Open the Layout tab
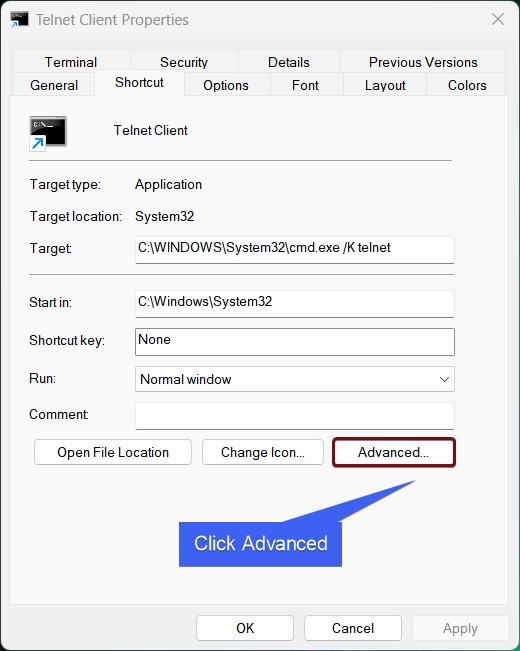The image size is (520, 651). click(385, 85)
